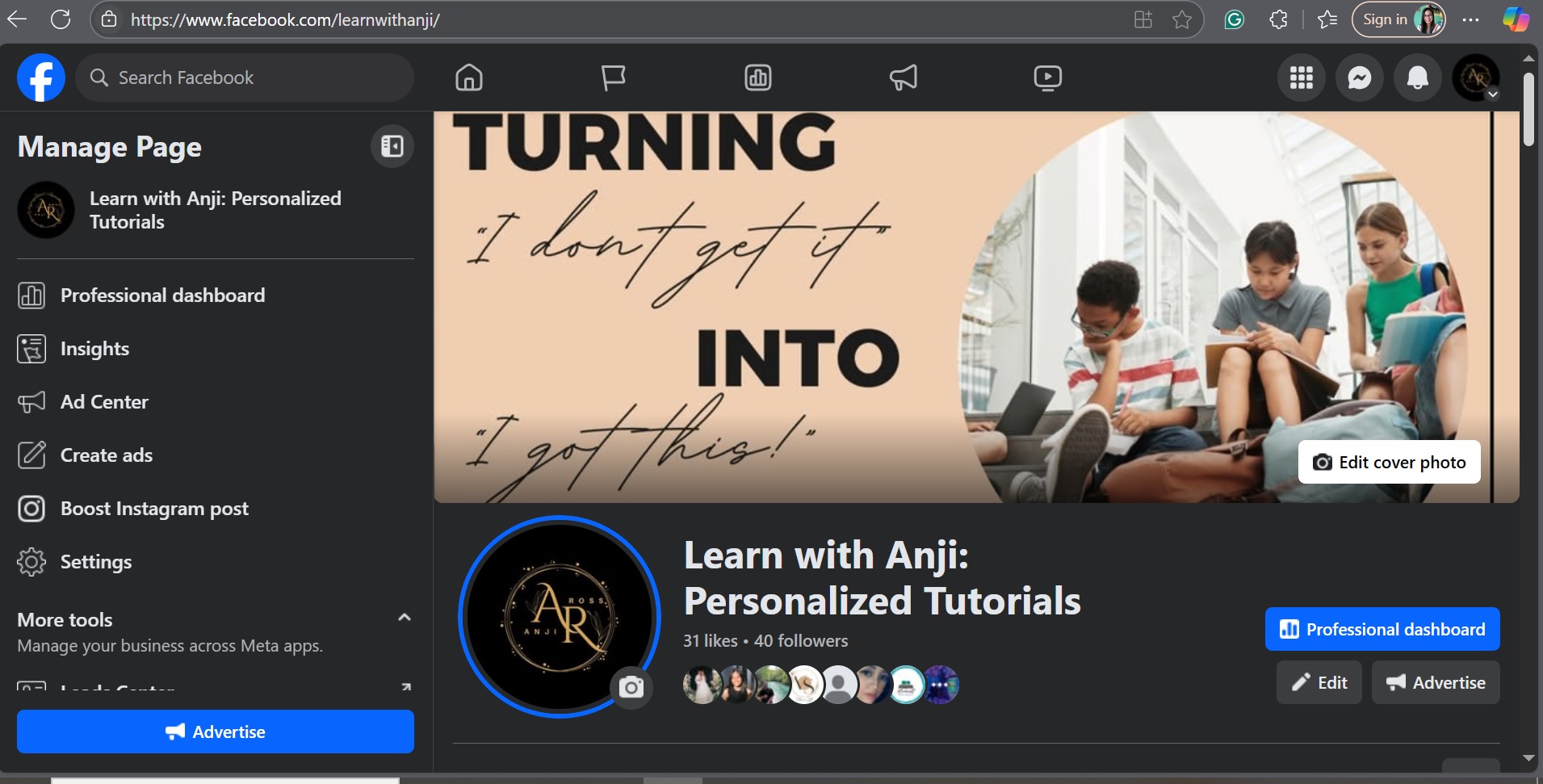
Task: Open the account profile menu avatar
Action: pos(1476,78)
